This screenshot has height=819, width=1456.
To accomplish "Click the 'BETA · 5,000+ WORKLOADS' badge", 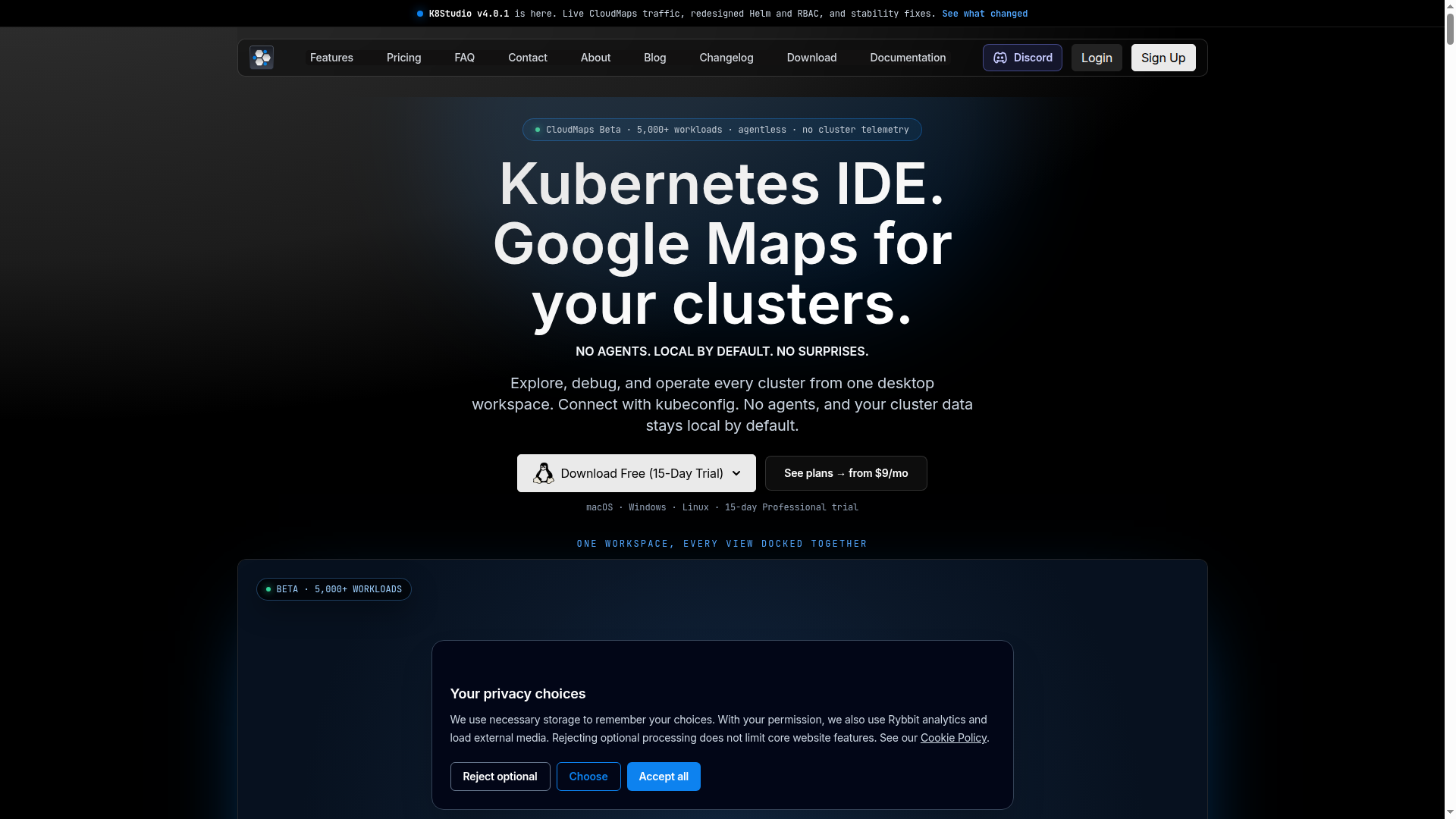I will (334, 589).
